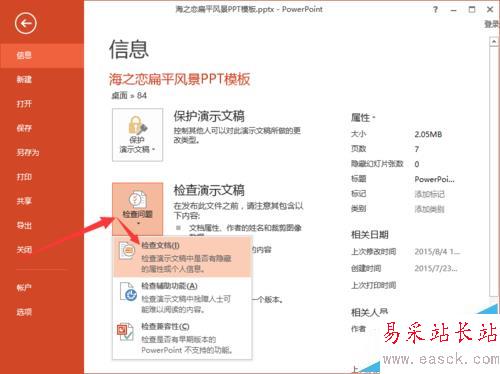
Task: Click the 保护演示文稿 heading text
Action: tap(209, 116)
